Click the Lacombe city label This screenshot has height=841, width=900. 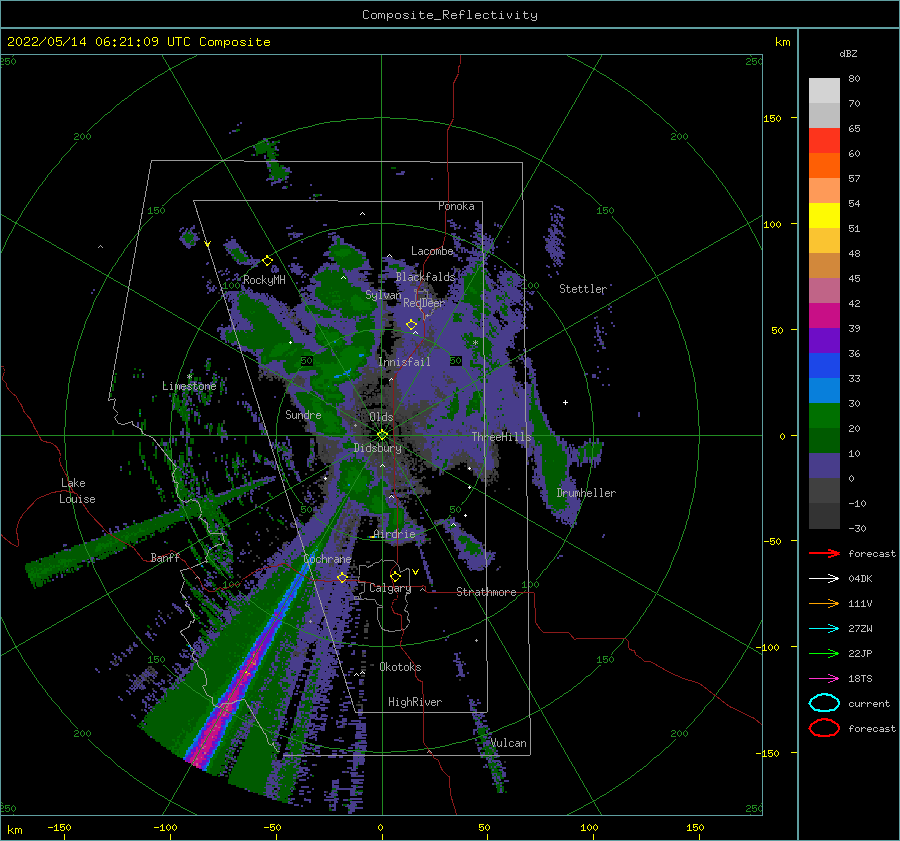[432, 251]
